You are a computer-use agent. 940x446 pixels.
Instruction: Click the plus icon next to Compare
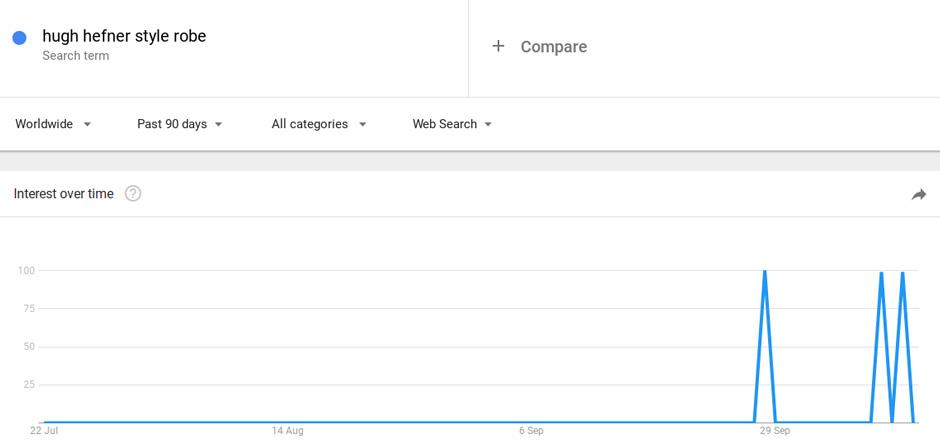(x=498, y=46)
